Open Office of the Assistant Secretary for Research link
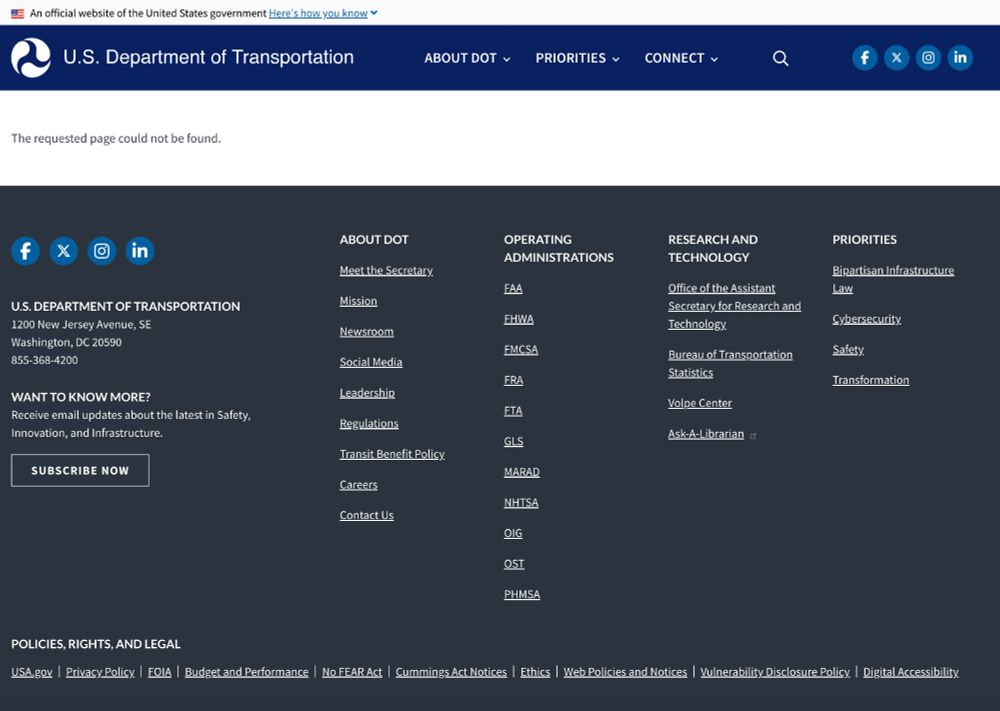 click(734, 306)
